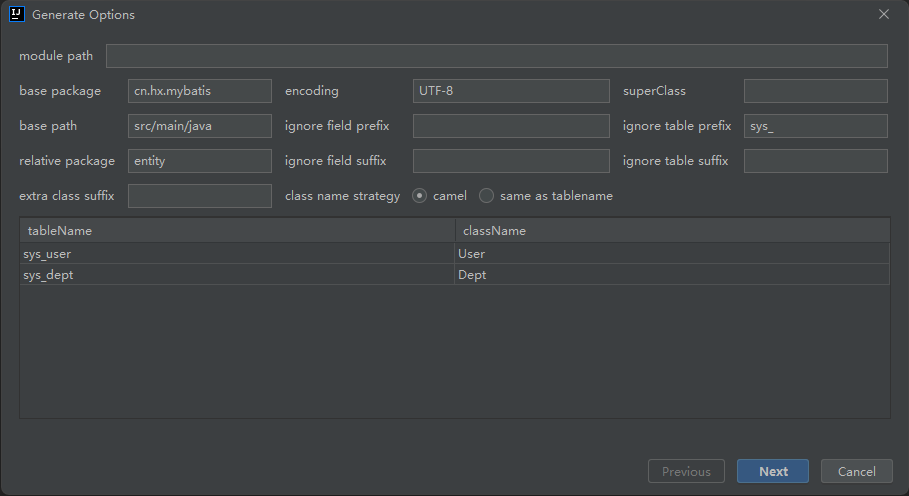Viewport: 909px width, 496px height.
Task: Select the User class name cell
Action: pyautogui.click(x=672, y=254)
